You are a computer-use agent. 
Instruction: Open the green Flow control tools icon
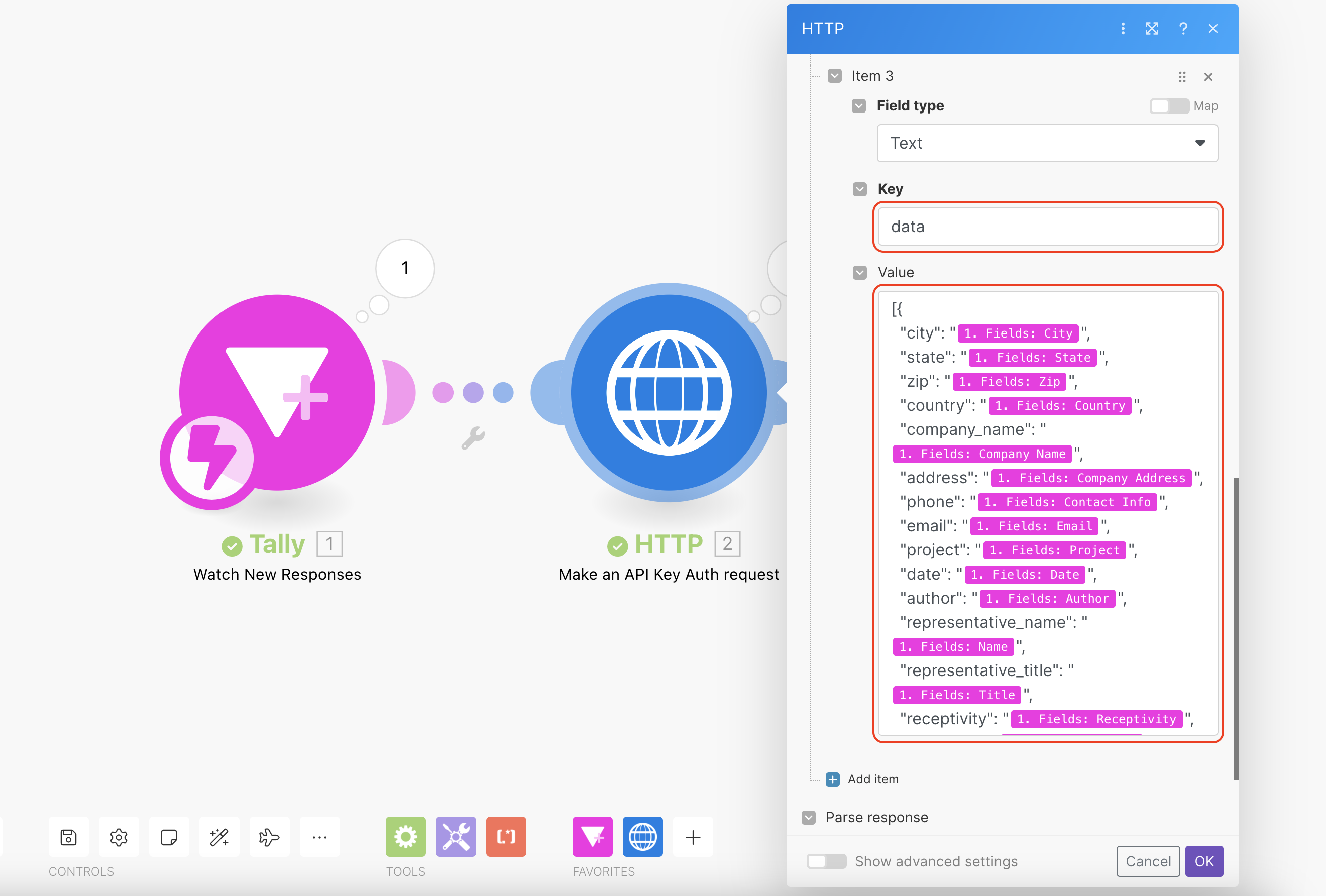click(x=406, y=837)
